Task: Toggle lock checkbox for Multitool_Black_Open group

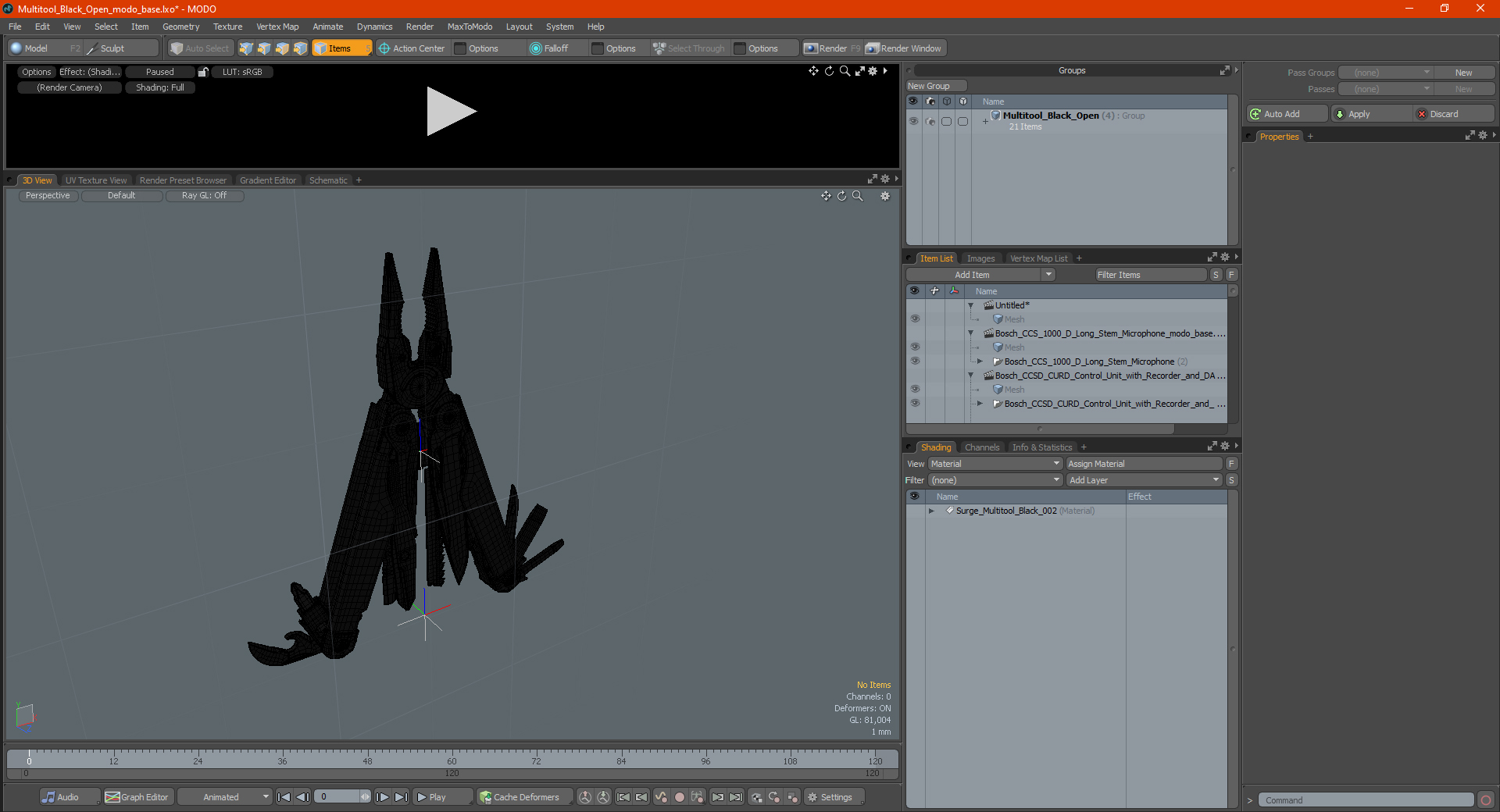Action: [x=962, y=121]
